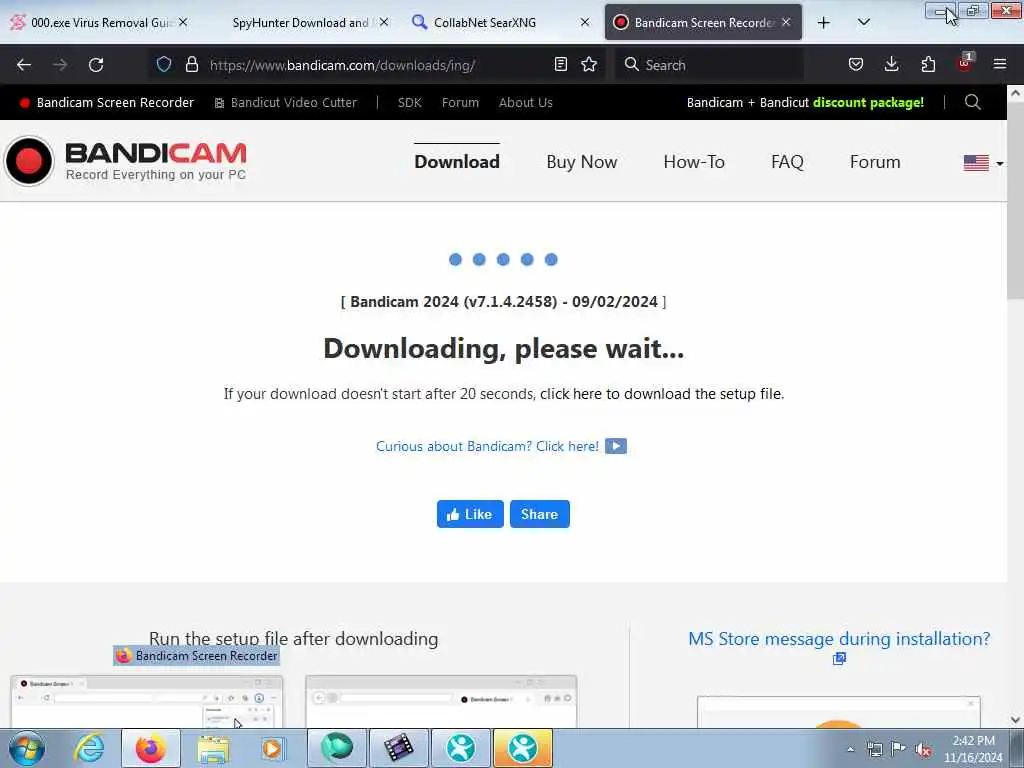This screenshot has height=768, width=1024.
Task: Open the How-To menu item
Action: point(694,162)
